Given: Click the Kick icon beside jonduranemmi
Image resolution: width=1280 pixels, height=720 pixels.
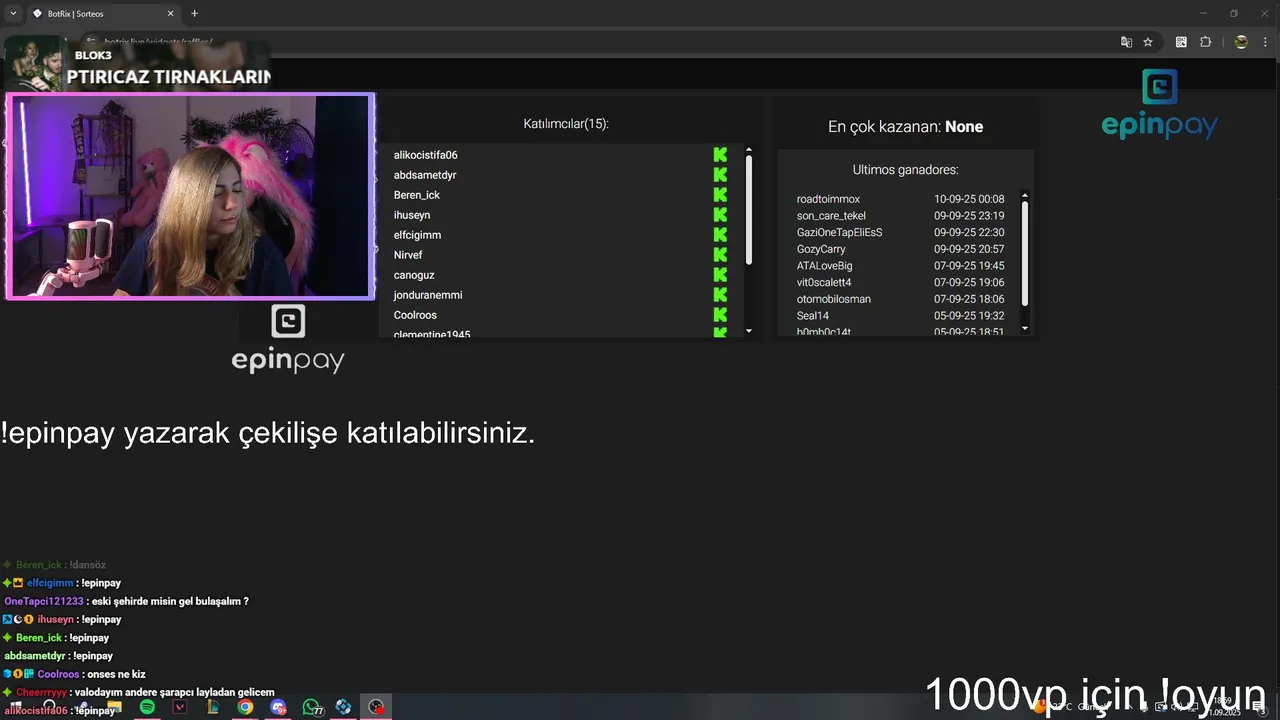Looking at the screenshot, I should tap(720, 295).
